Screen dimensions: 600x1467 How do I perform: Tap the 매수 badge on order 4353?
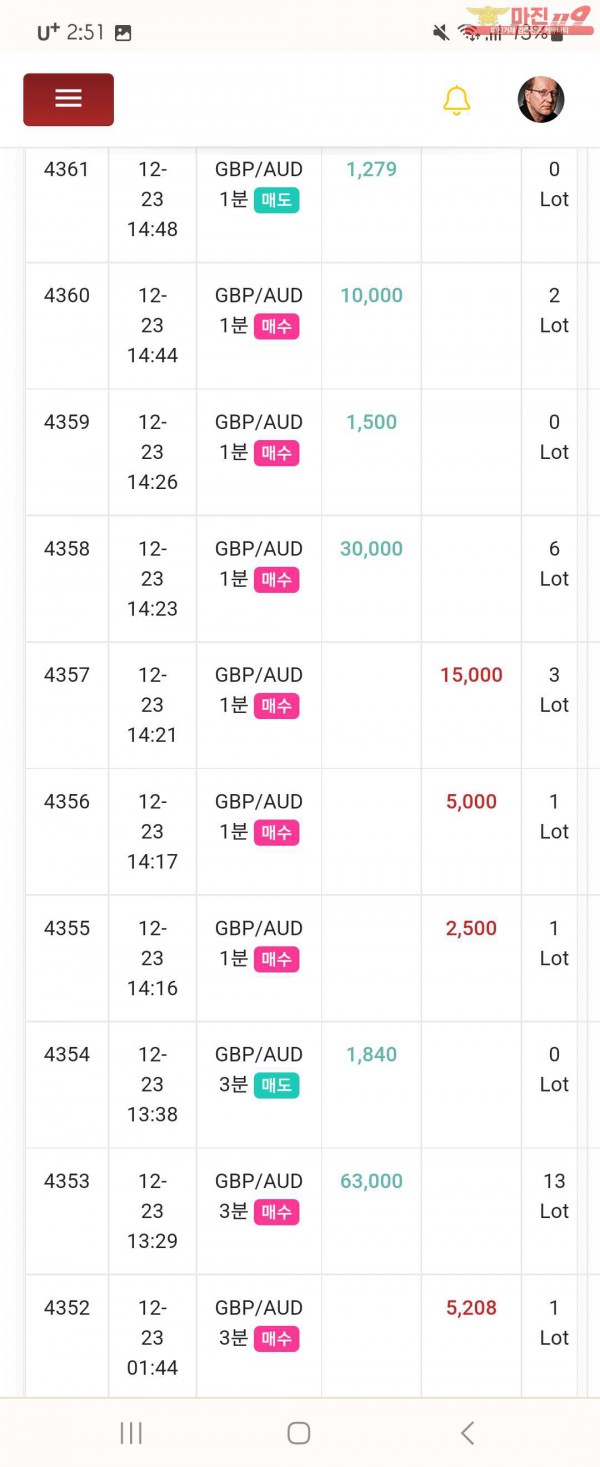coord(276,1212)
